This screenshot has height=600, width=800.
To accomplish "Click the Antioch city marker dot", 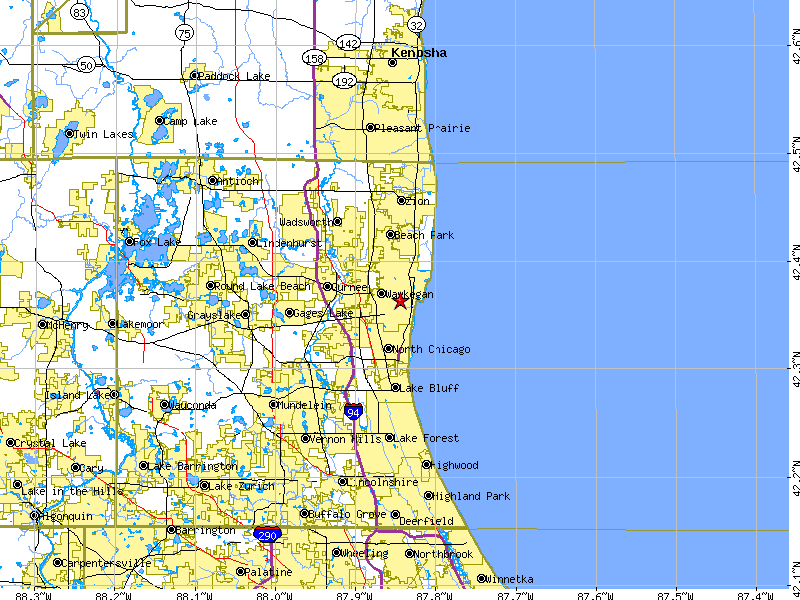I will click(212, 181).
